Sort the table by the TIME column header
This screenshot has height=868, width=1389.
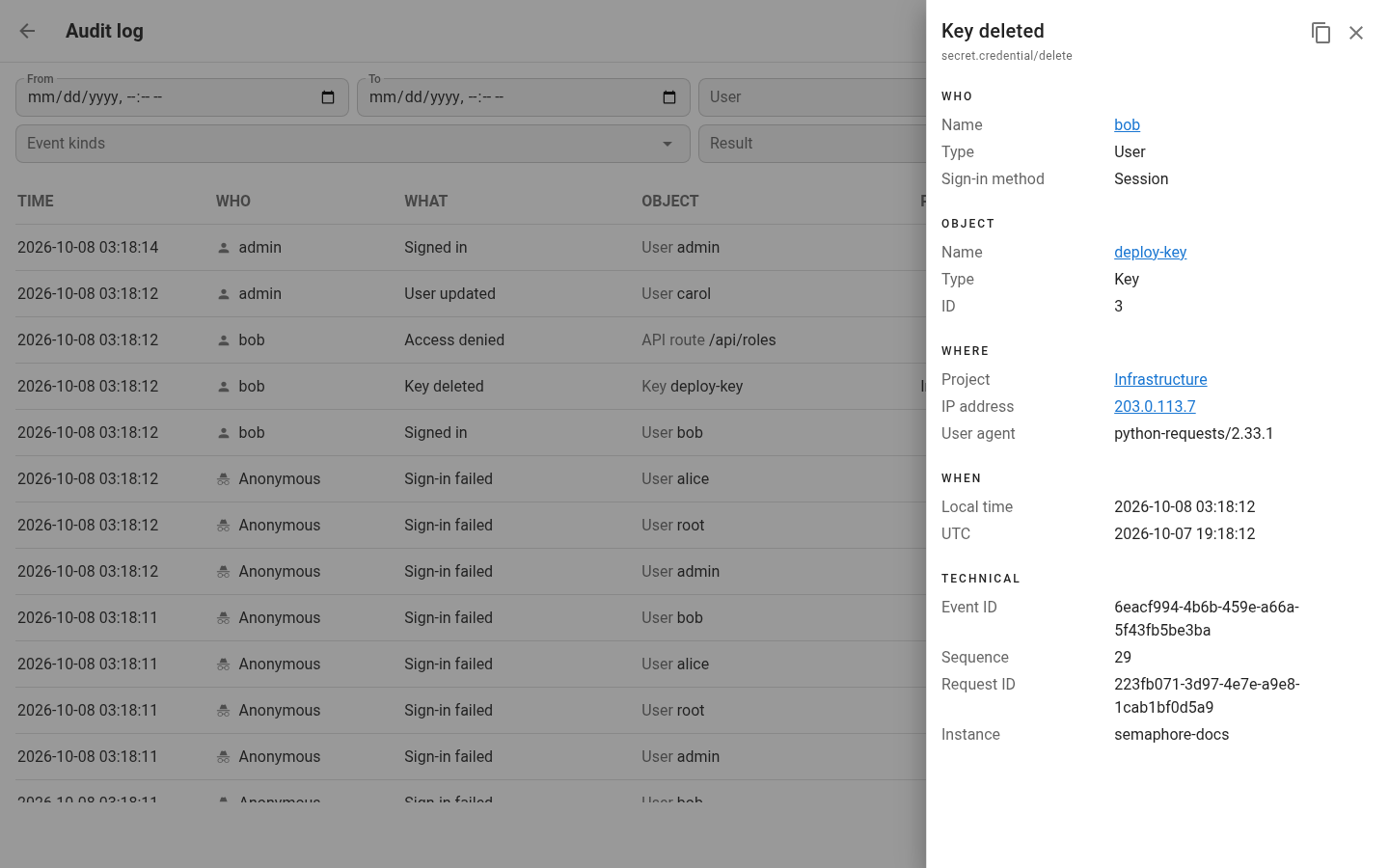(x=36, y=201)
